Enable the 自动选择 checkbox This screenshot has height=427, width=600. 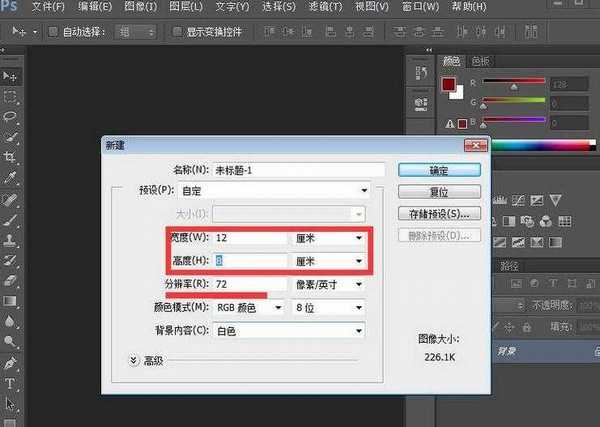pos(53,32)
